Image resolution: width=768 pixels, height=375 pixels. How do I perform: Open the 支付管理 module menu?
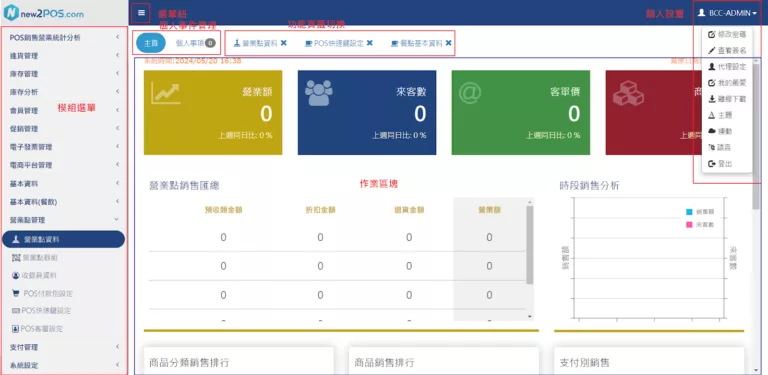64,347
